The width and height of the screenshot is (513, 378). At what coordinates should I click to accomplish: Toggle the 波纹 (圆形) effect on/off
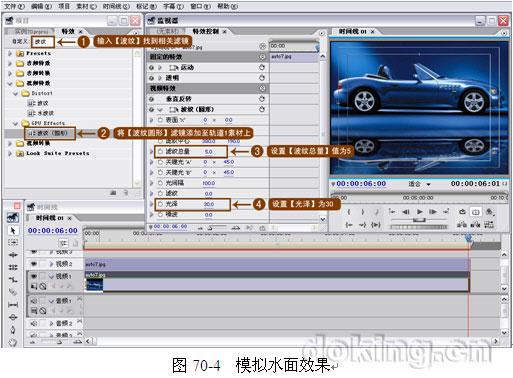152,109
